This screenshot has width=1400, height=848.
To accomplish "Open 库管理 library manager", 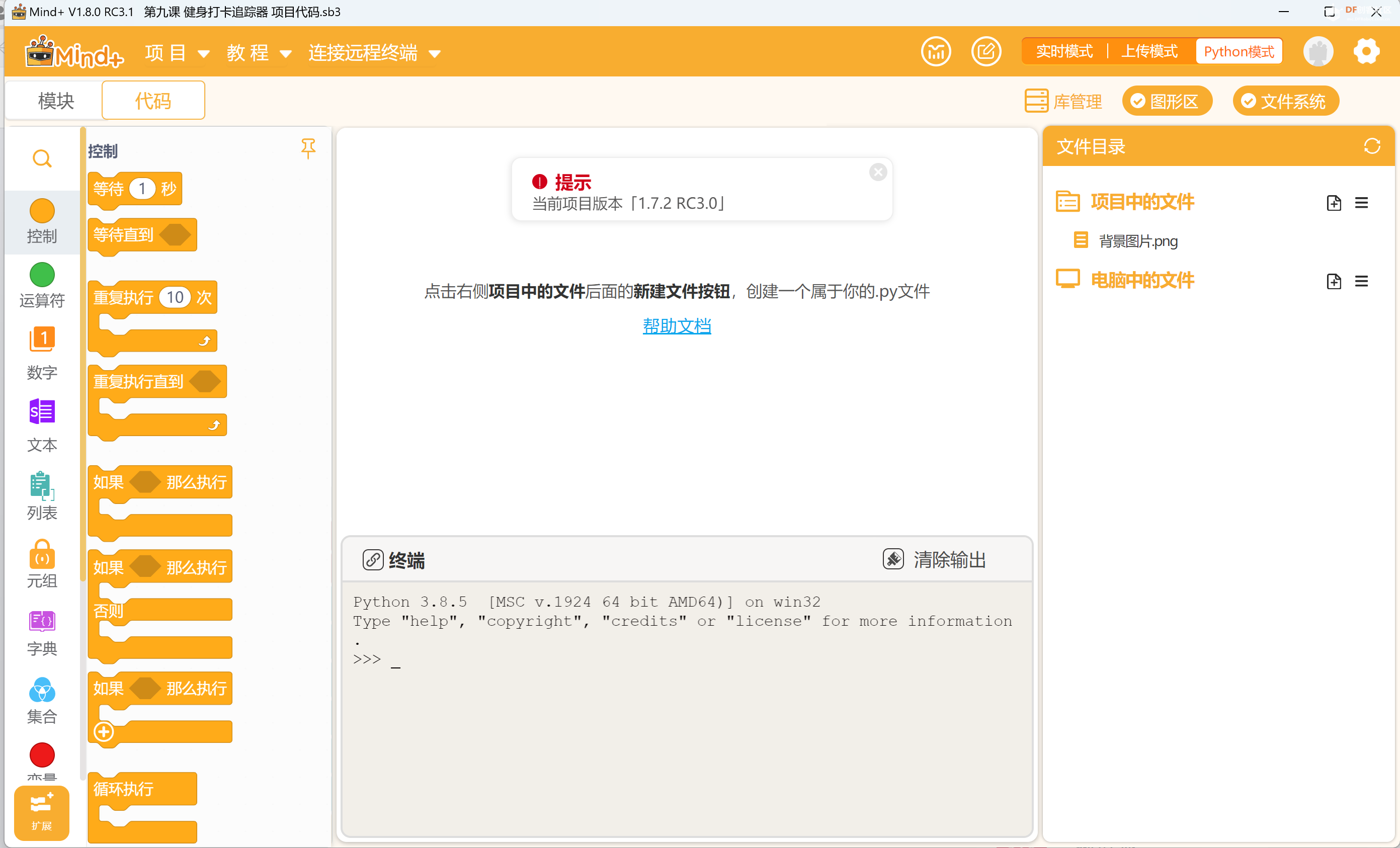I will tap(1063, 101).
